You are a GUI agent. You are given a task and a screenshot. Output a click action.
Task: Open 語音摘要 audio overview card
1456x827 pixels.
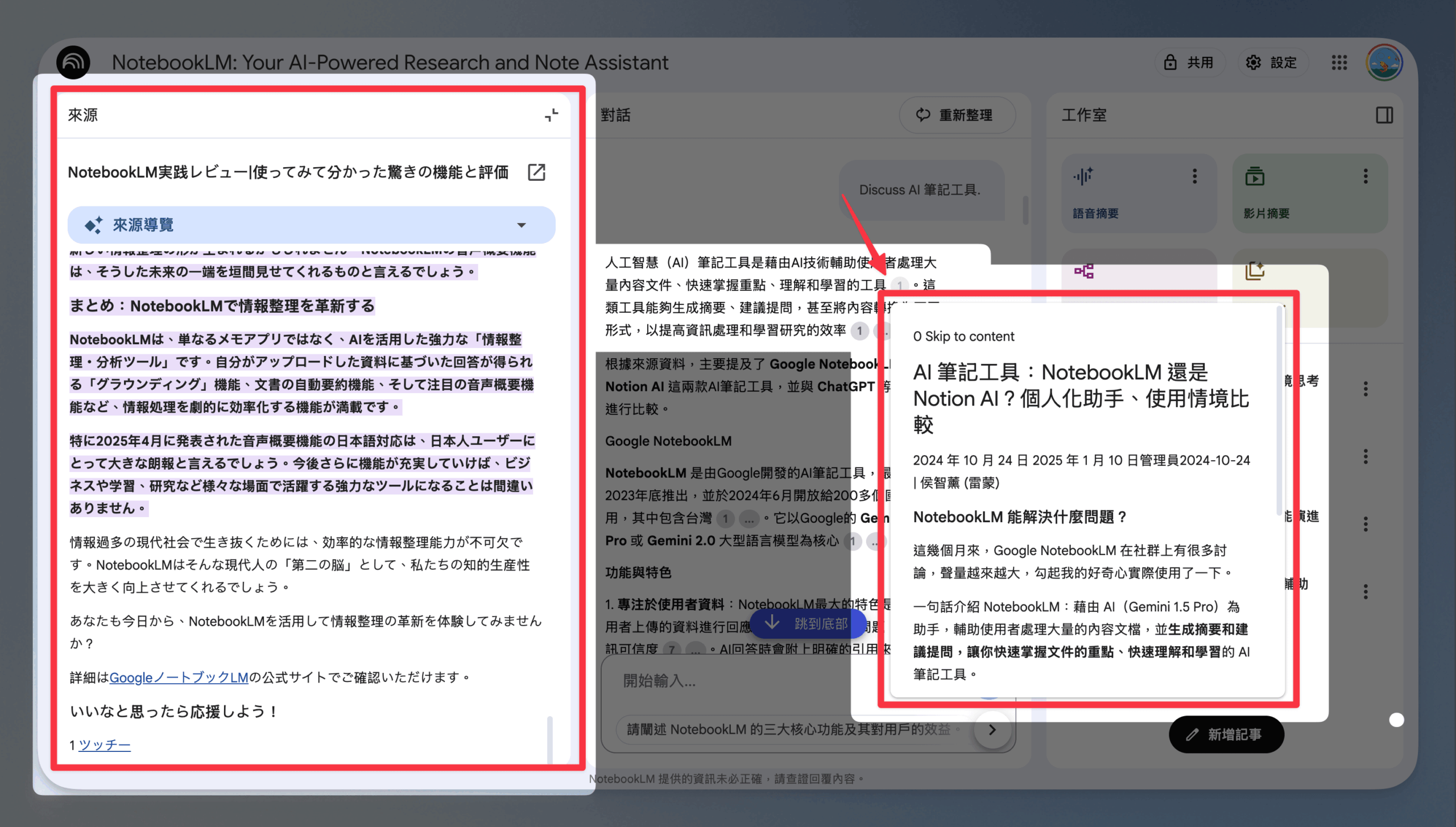(1139, 193)
